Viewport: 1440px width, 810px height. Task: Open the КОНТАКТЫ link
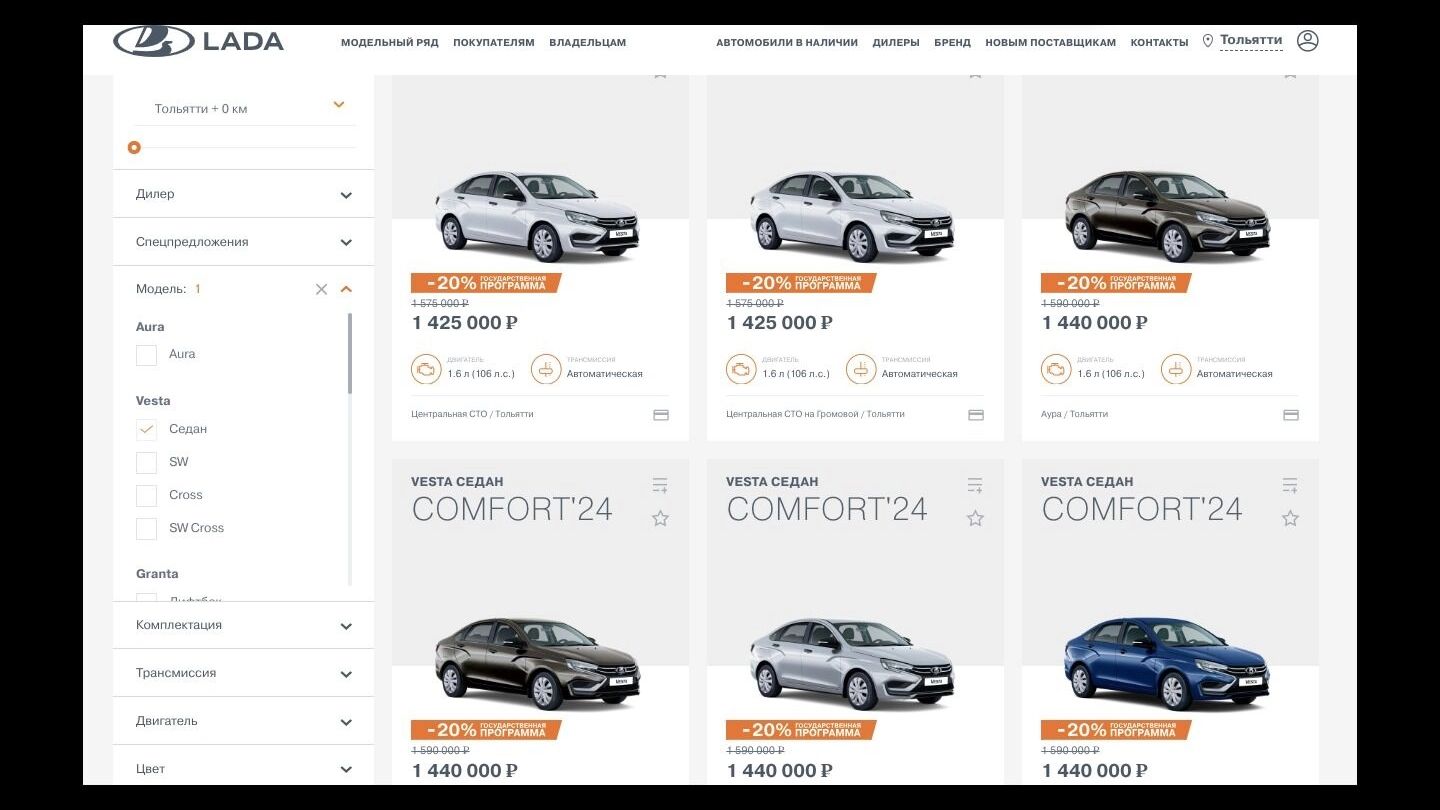(x=1159, y=43)
